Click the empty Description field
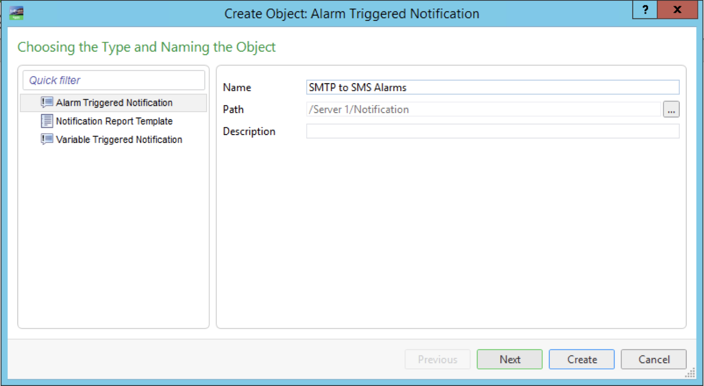The width and height of the screenshot is (704, 386). [x=493, y=131]
